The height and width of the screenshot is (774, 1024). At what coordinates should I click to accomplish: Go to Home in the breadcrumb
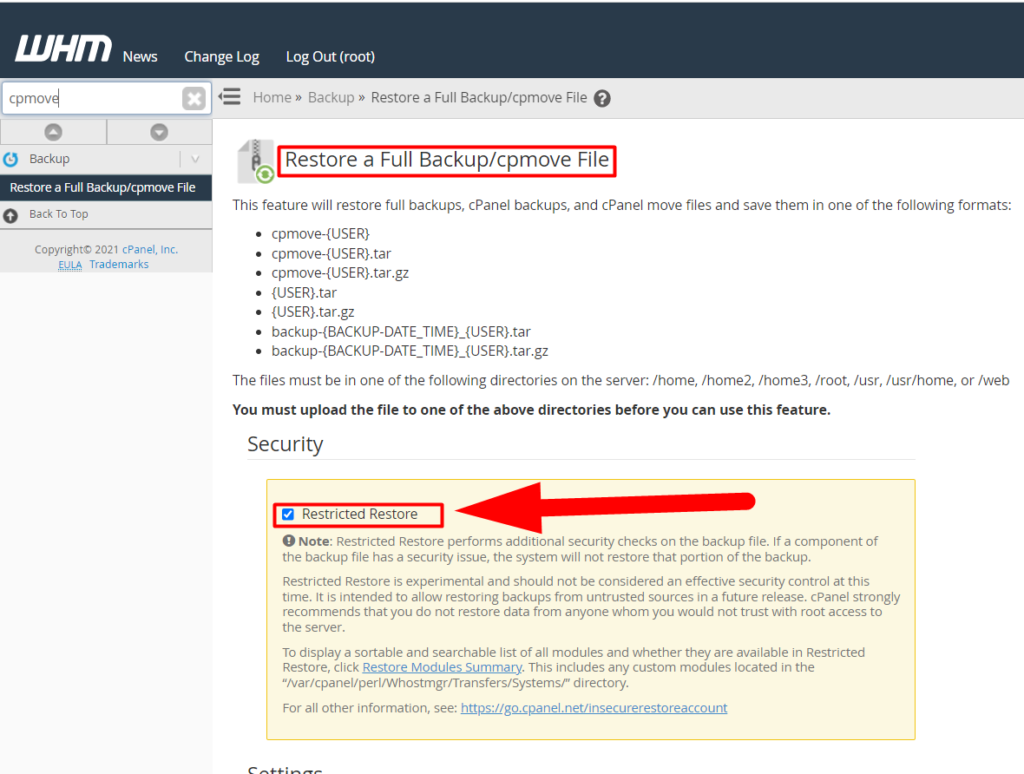pos(272,97)
